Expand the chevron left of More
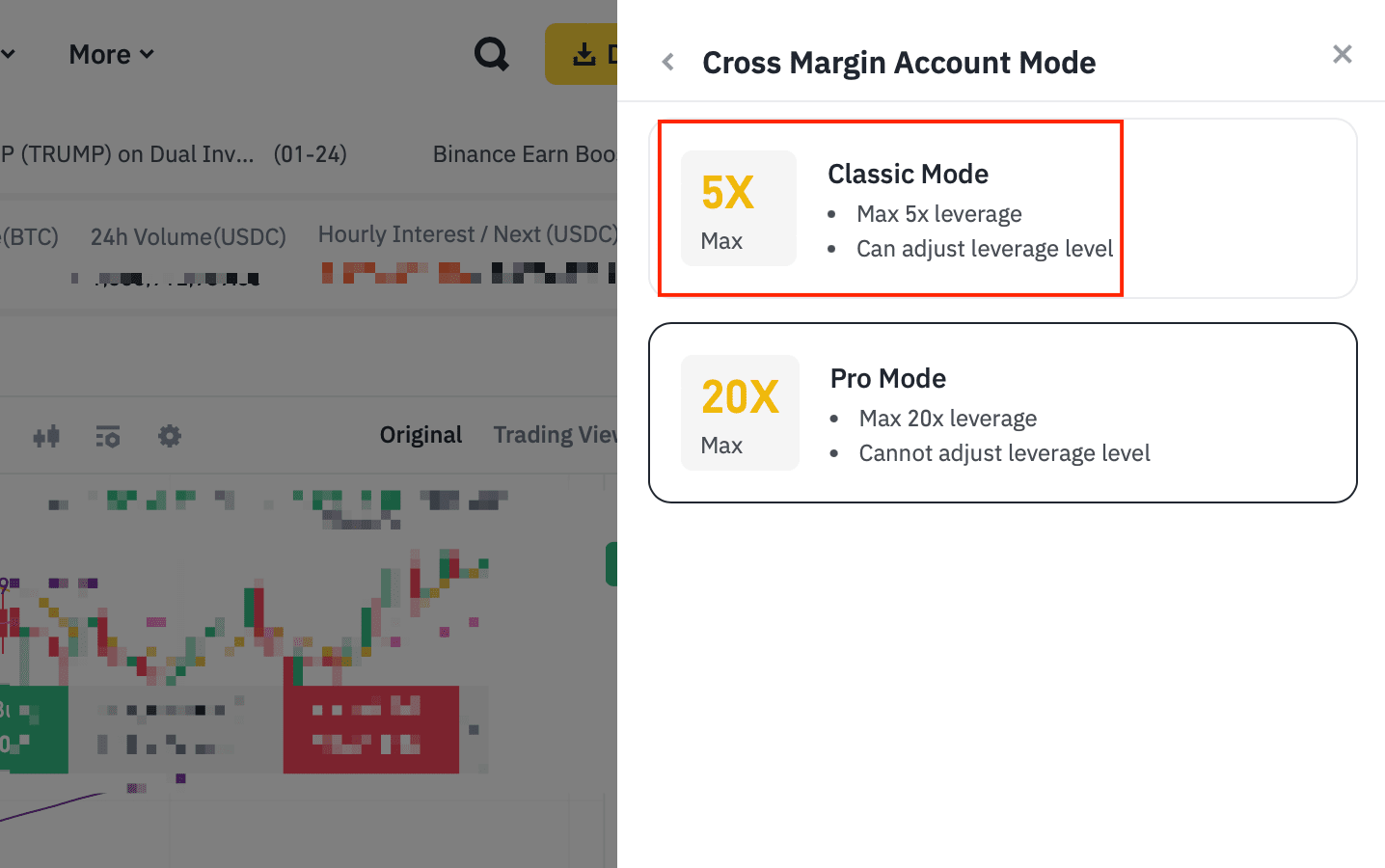 click(x=8, y=55)
